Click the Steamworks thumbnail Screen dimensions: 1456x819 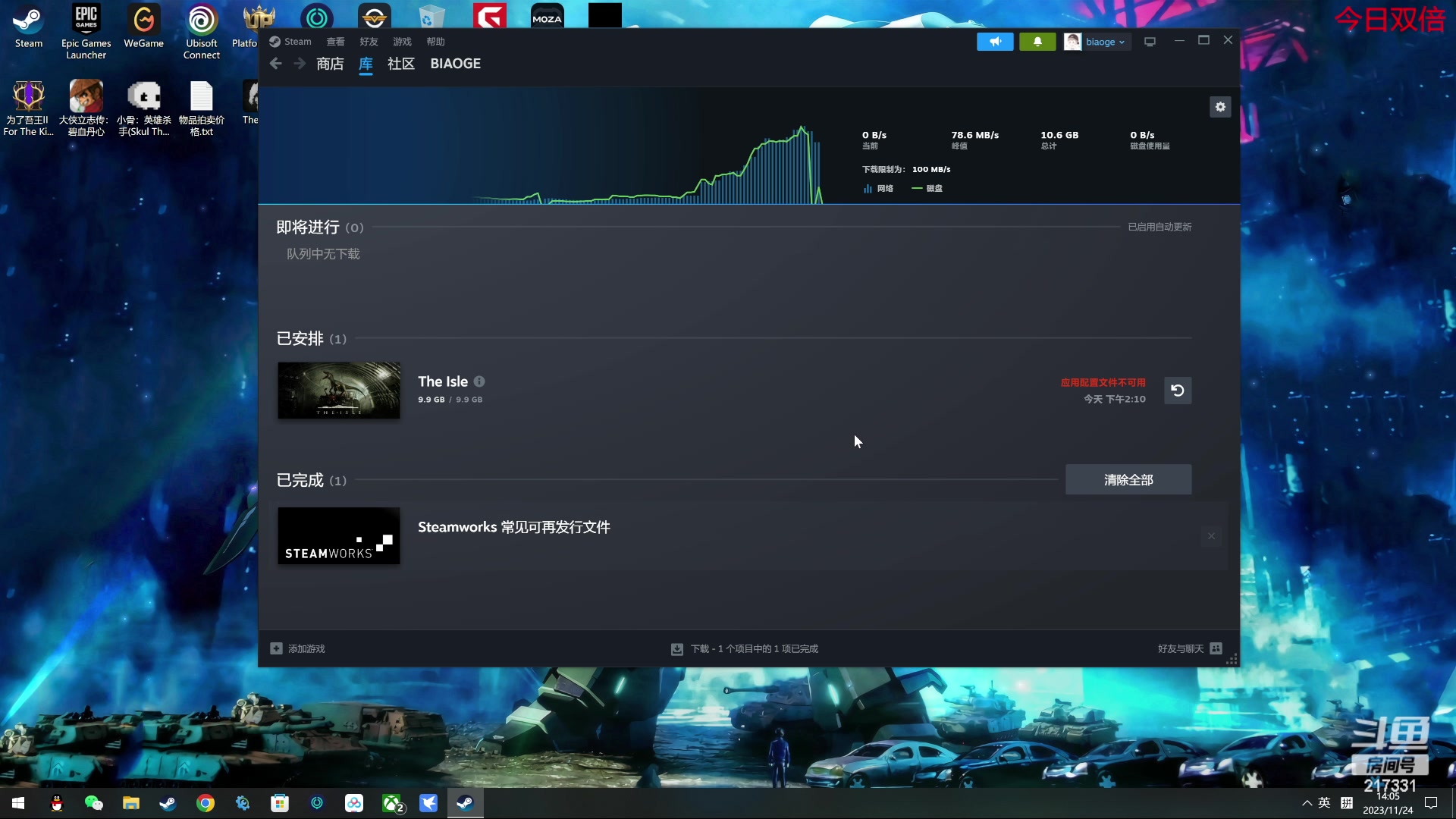click(x=339, y=535)
